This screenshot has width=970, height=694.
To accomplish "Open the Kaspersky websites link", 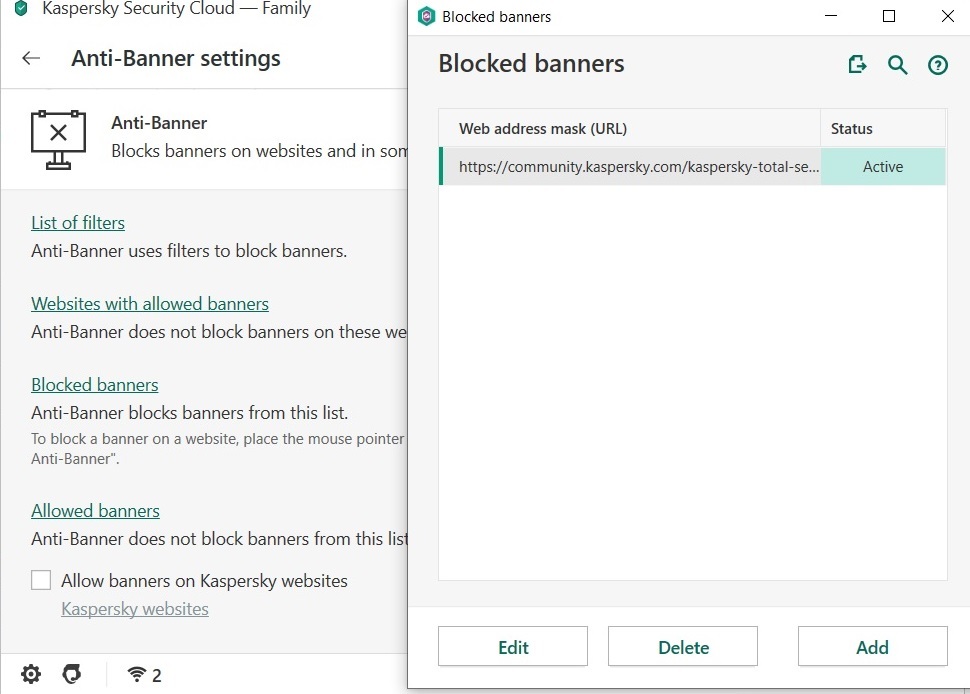I will [x=135, y=609].
